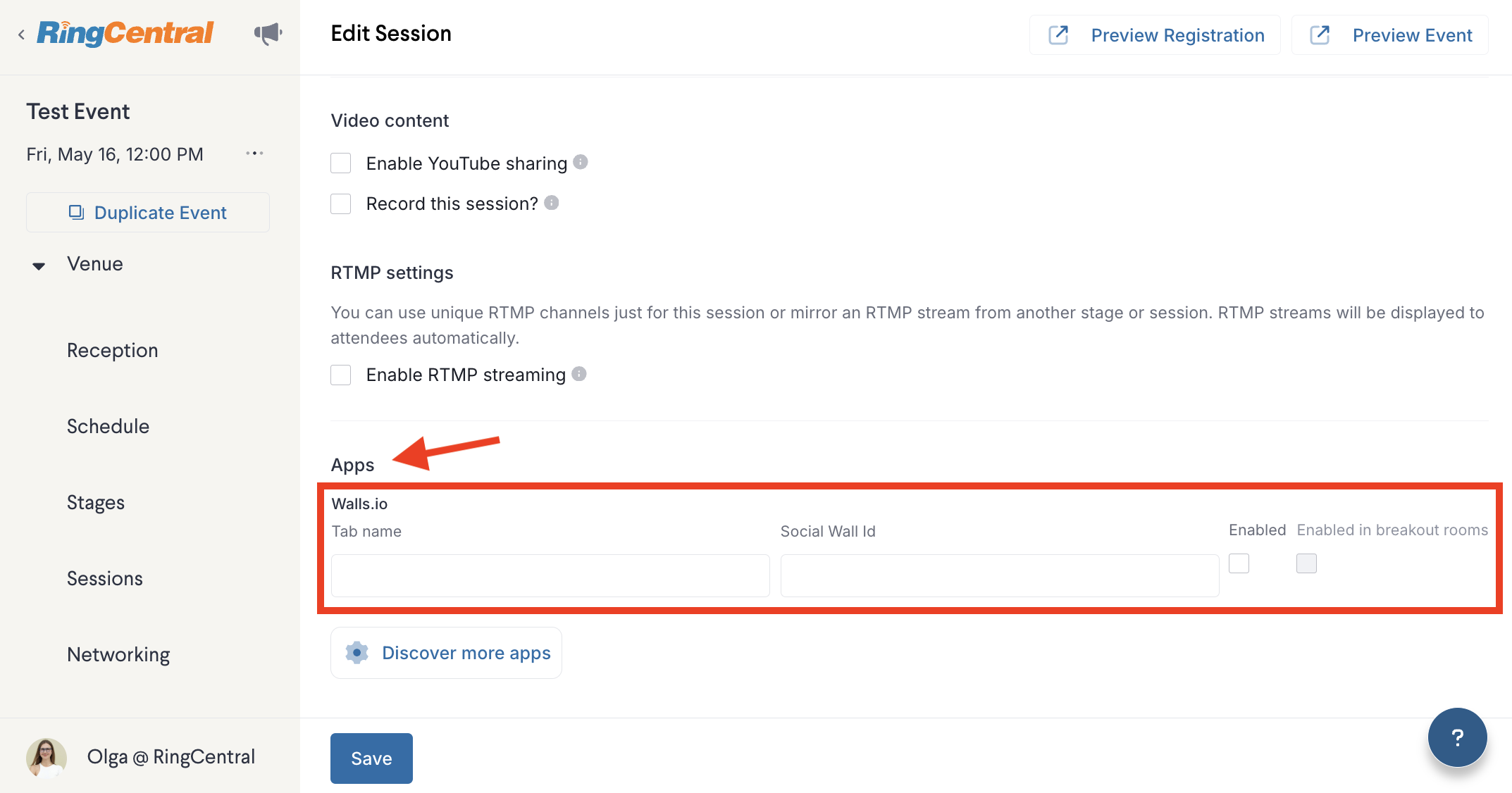Click the info icon next to YouTube sharing
The width and height of the screenshot is (1512, 793).
pos(581,162)
